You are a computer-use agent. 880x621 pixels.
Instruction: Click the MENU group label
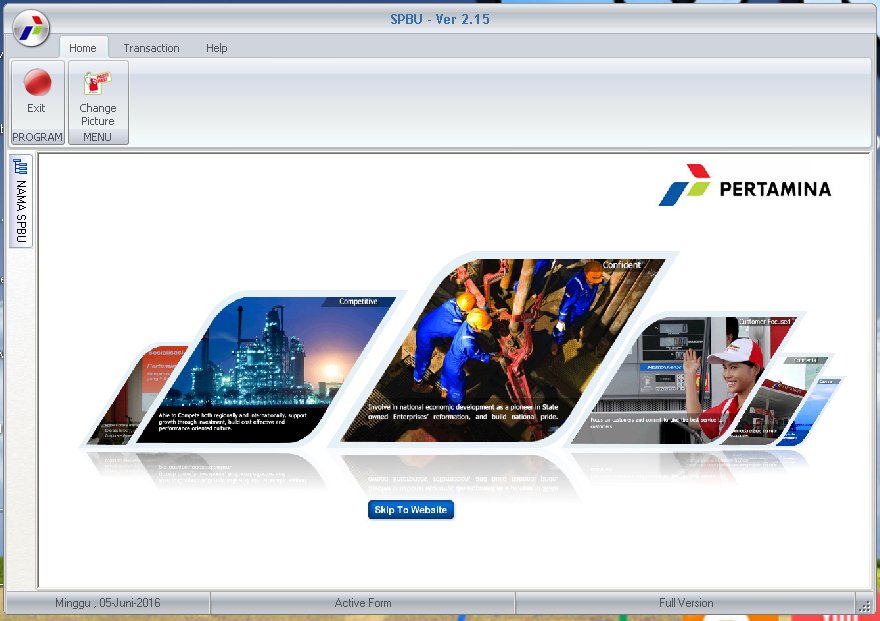tap(98, 137)
